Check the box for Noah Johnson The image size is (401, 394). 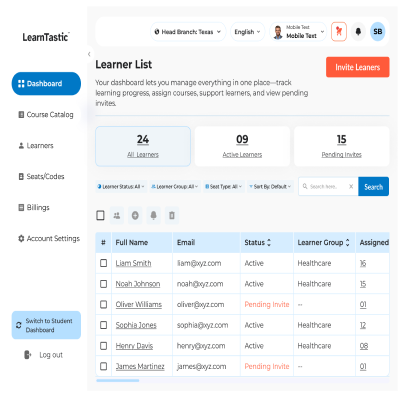pos(104,284)
